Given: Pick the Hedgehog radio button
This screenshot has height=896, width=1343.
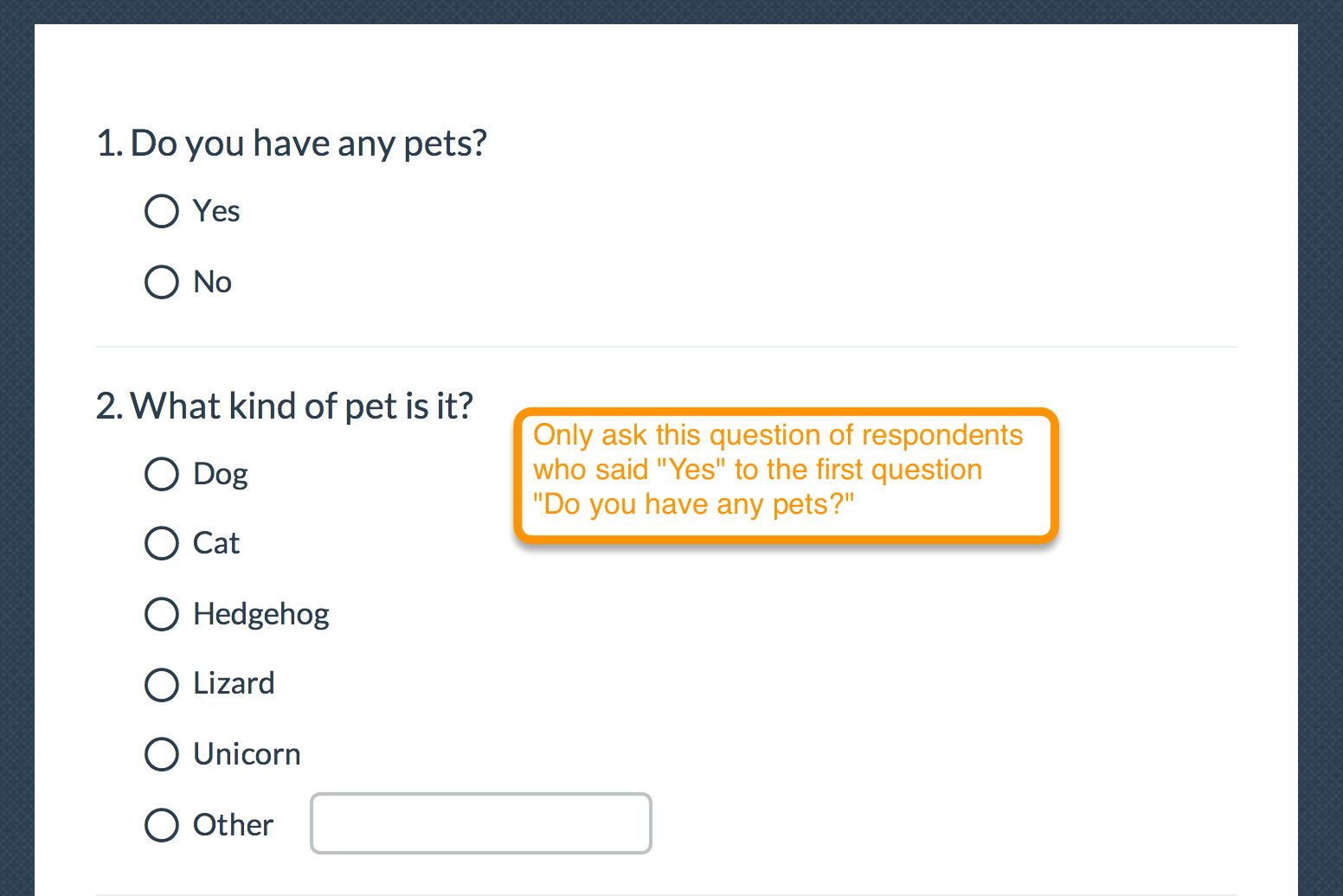Looking at the screenshot, I should pyautogui.click(x=162, y=614).
